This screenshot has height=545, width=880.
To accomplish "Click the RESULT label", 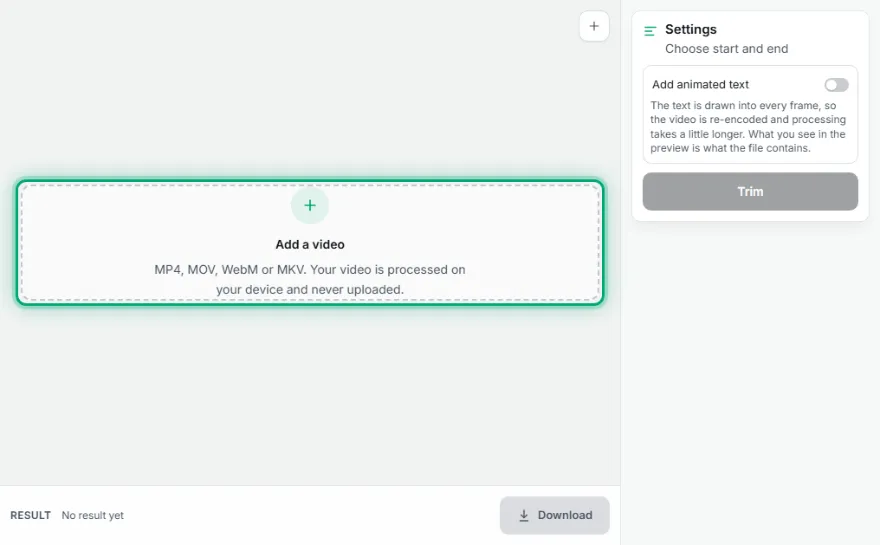I will pyautogui.click(x=30, y=515).
